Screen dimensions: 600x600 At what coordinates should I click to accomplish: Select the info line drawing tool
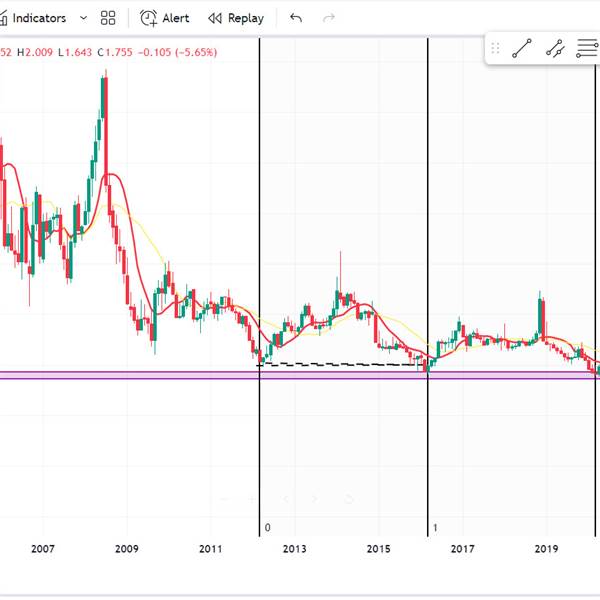tap(555, 48)
